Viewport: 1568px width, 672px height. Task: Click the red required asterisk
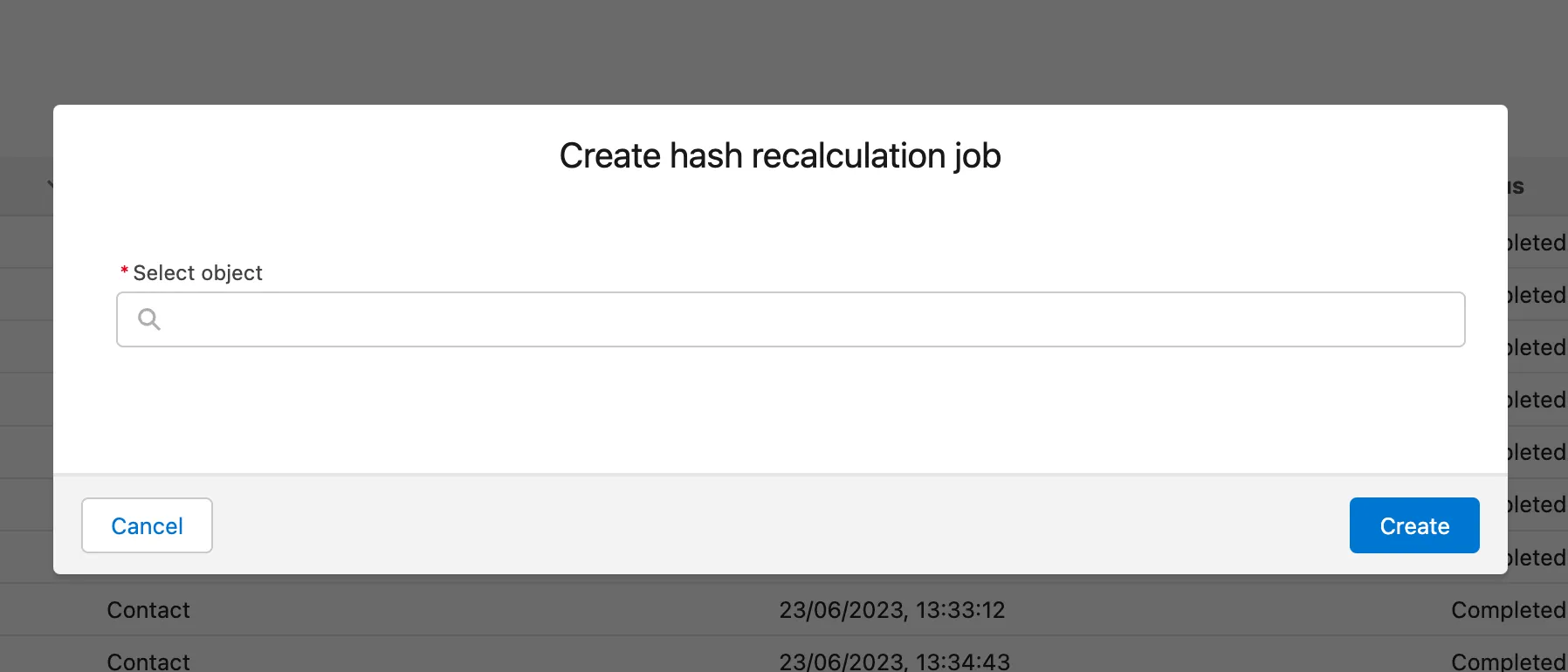(x=124, y=271)
